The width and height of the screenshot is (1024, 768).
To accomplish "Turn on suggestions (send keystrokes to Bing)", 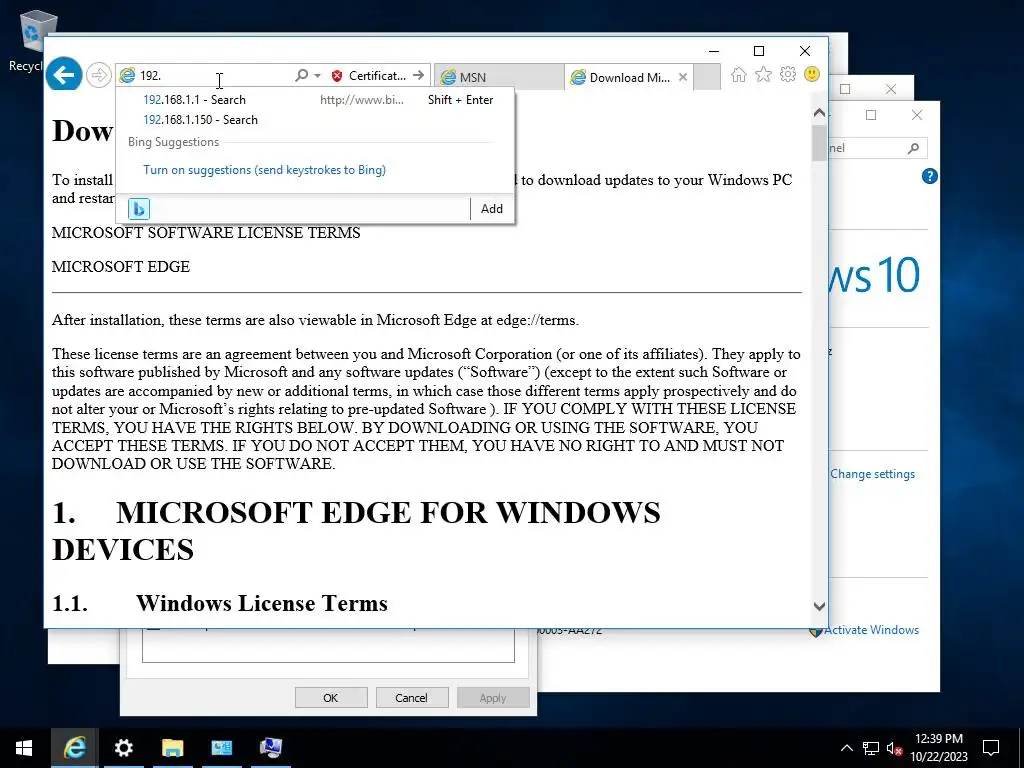I will pos(264,170).
